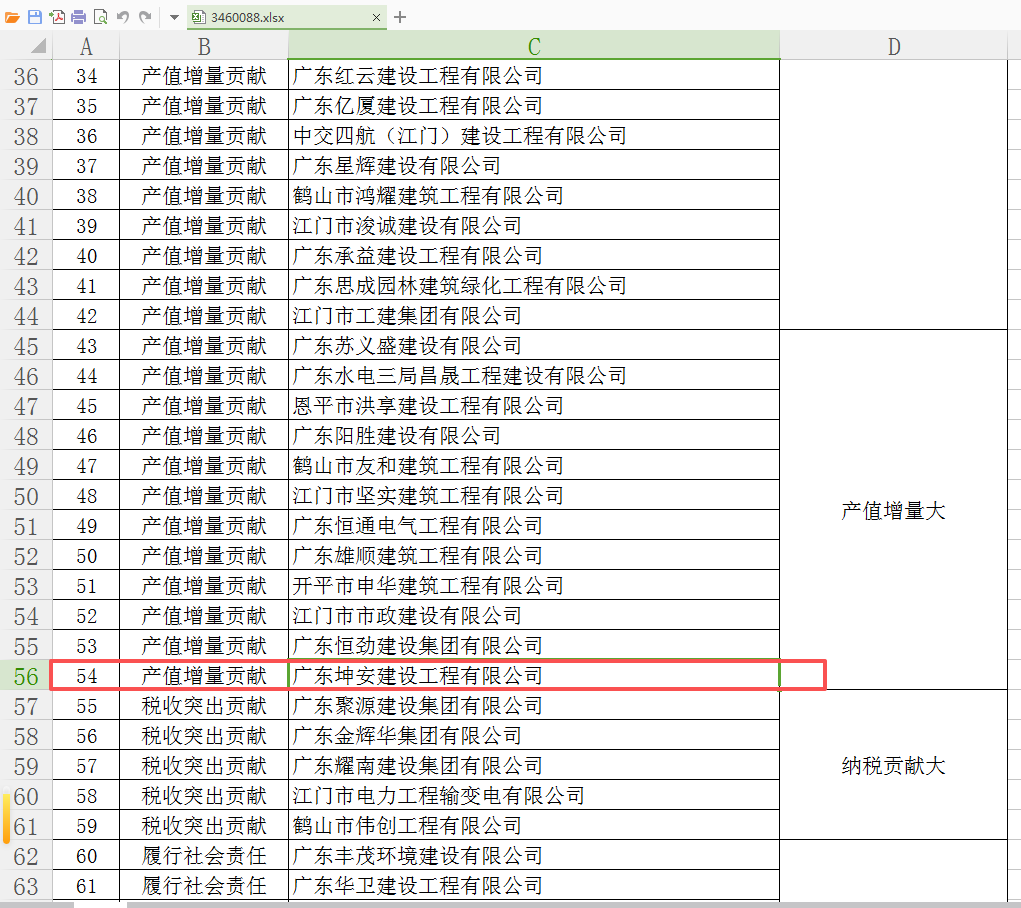Redo the last undone action
The image size is (1021, 908).
(145, 17)
